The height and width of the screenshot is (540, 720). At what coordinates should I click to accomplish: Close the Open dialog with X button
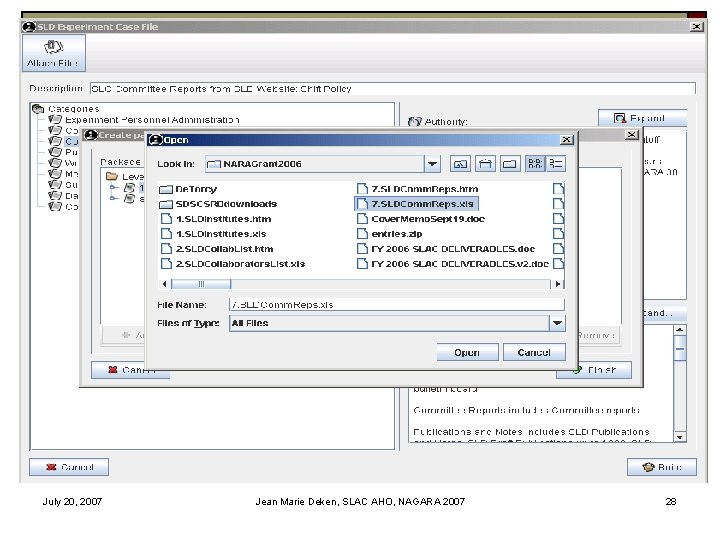567,140
